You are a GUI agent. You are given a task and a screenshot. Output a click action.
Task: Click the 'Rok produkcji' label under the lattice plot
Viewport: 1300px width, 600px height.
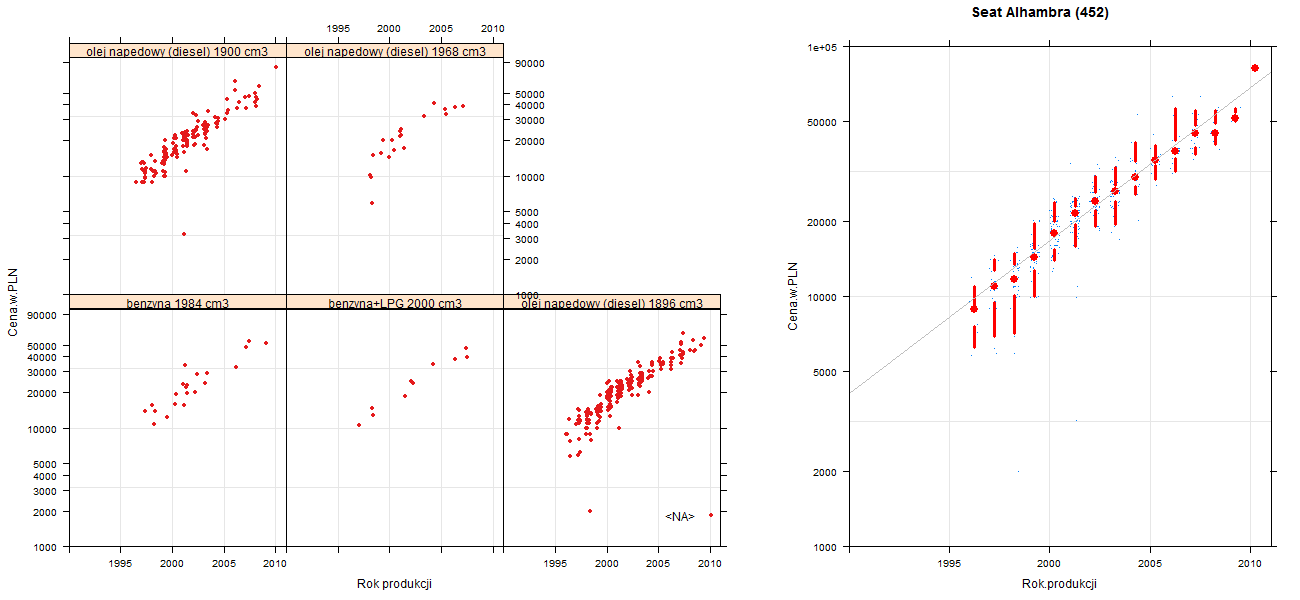tap(394, 584)
